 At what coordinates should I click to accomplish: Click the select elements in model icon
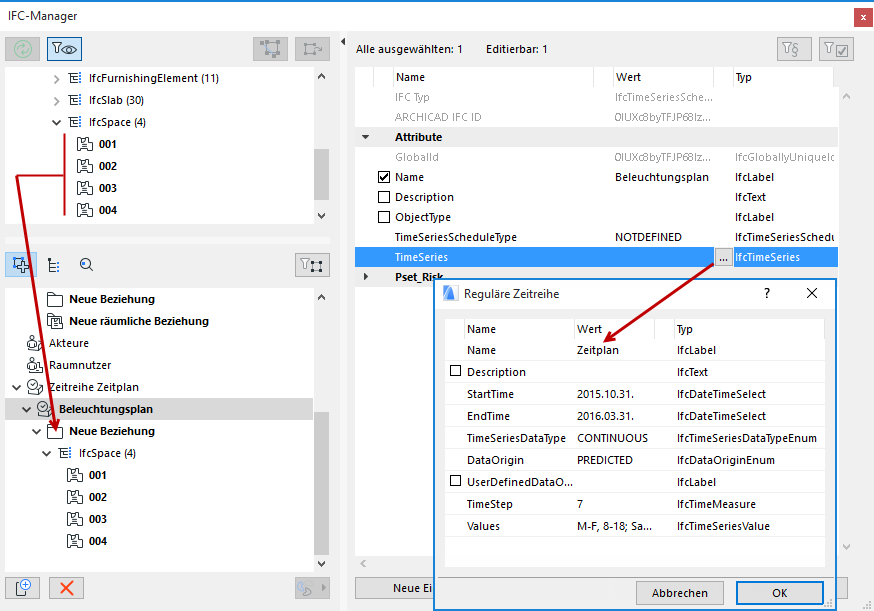[x=270, y=49]
